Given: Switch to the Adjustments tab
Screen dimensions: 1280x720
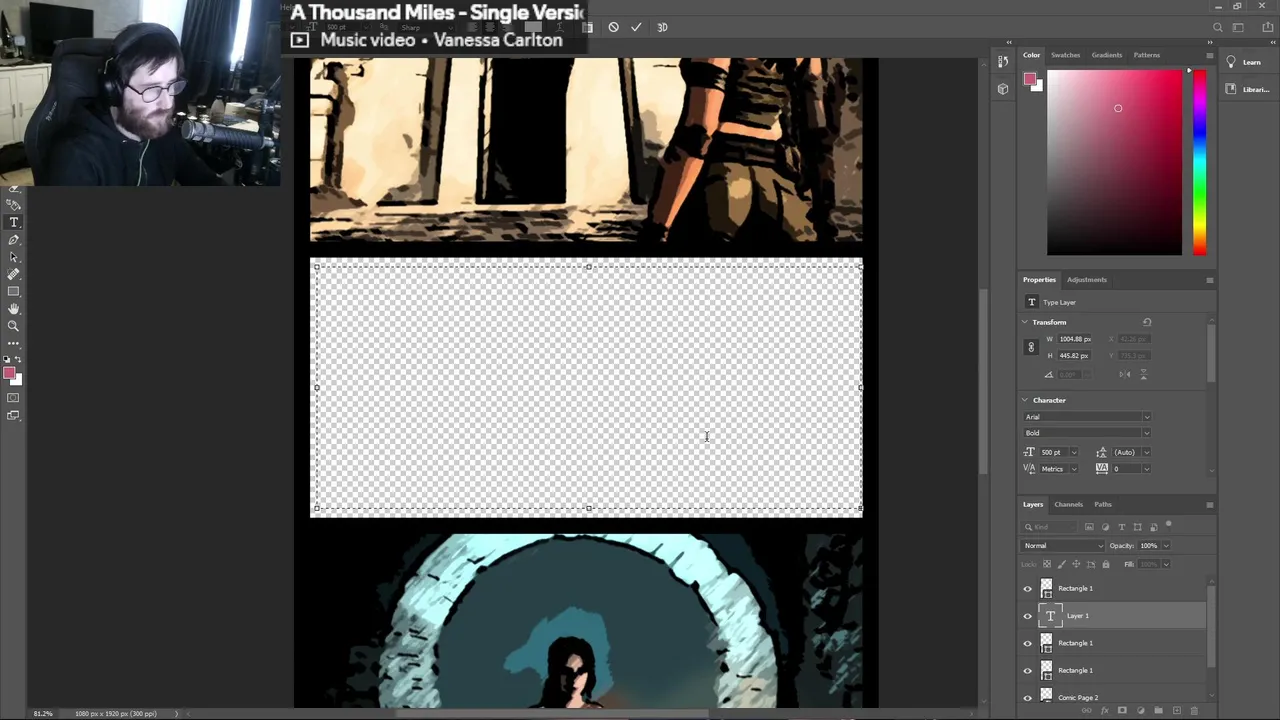Looking at the screenshot, I should pyautogui.click(x=1087, y=280).
